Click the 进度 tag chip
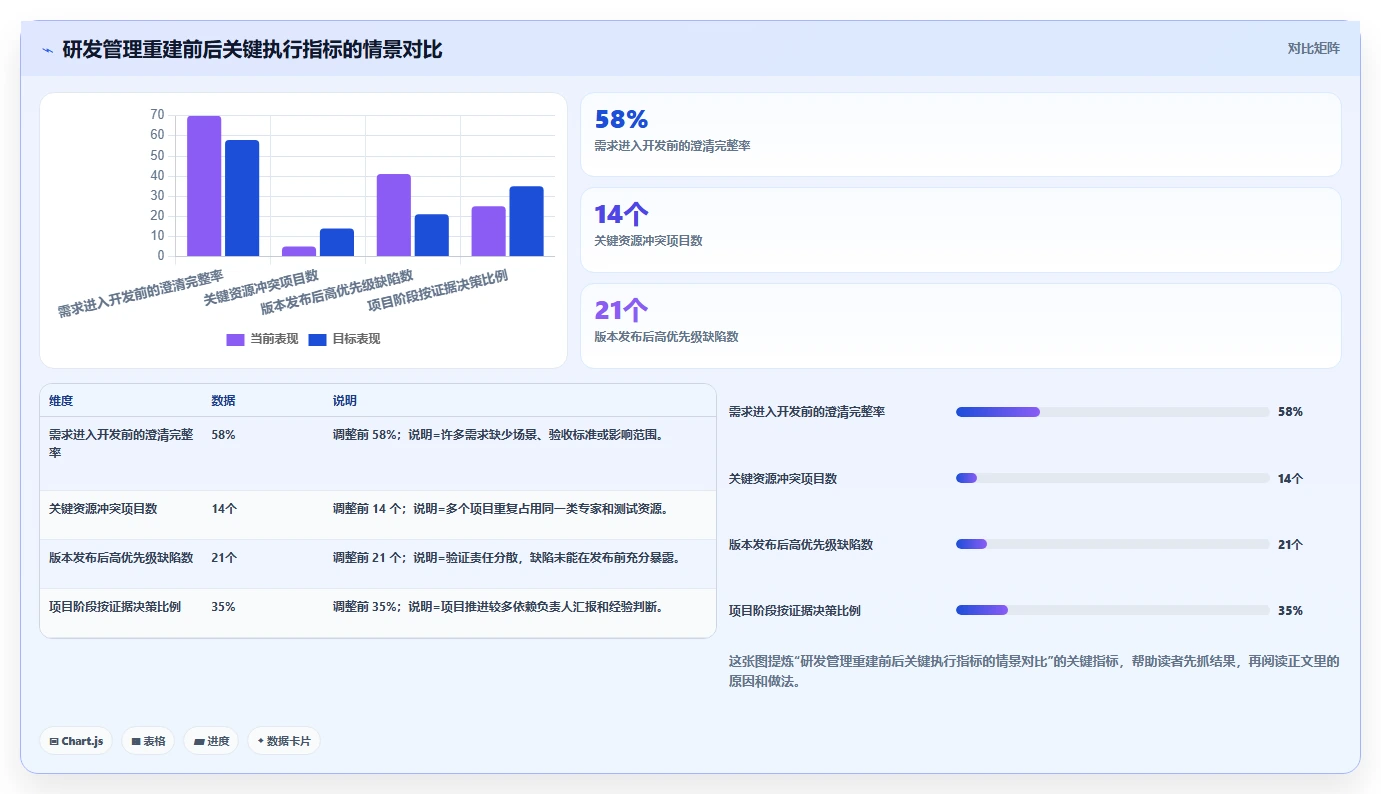1381x794 pixels. (x=211, y=741)
